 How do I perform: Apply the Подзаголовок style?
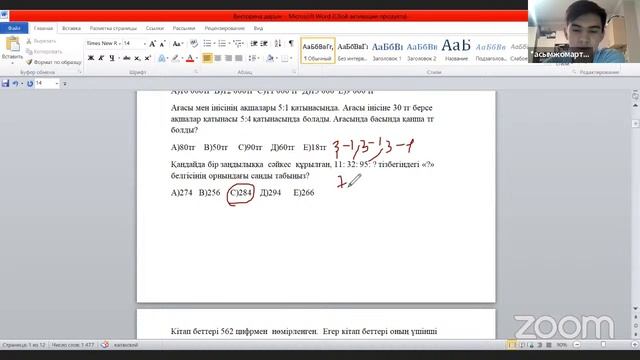tap(491, 51)
